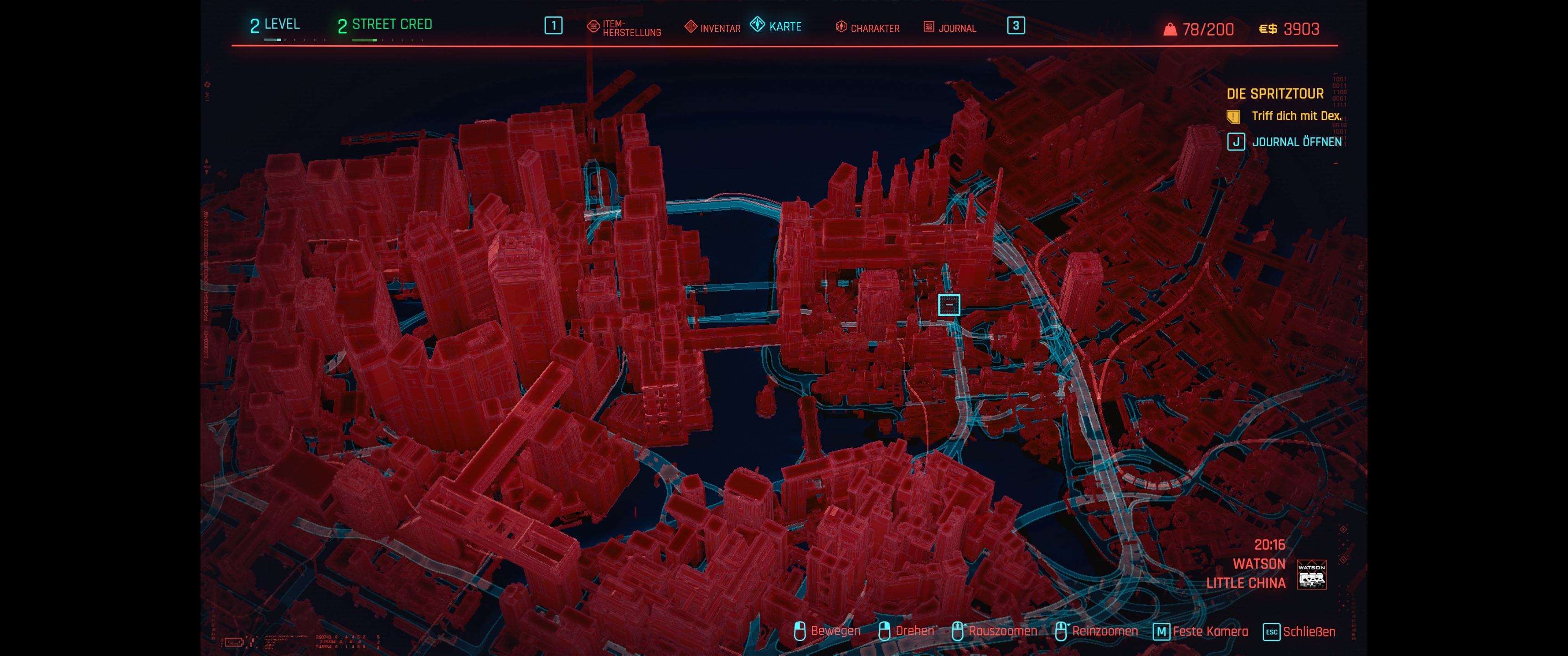Click the ESC key icon
1568x656 pixels.
pos(1272,632)
